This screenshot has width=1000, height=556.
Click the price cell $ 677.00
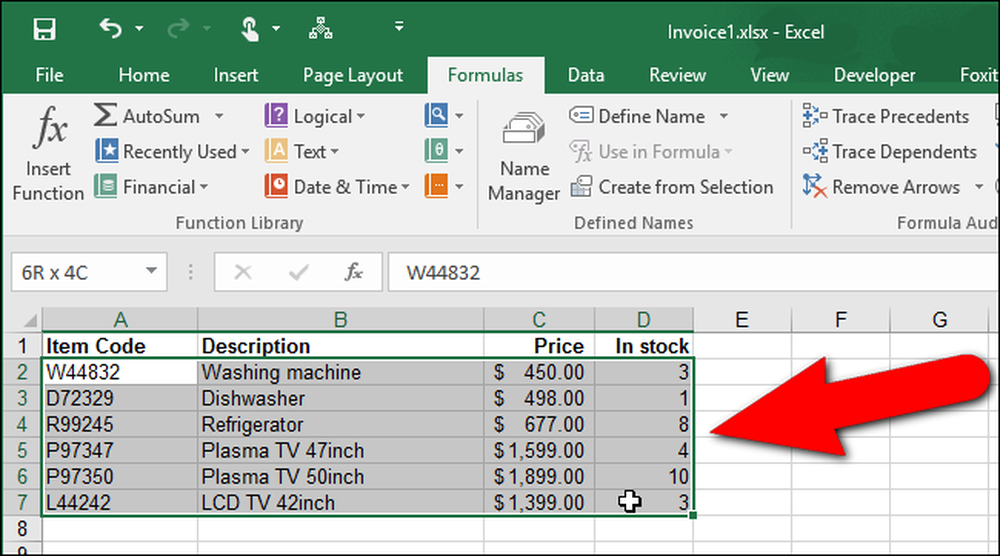[x=539, y=424]
